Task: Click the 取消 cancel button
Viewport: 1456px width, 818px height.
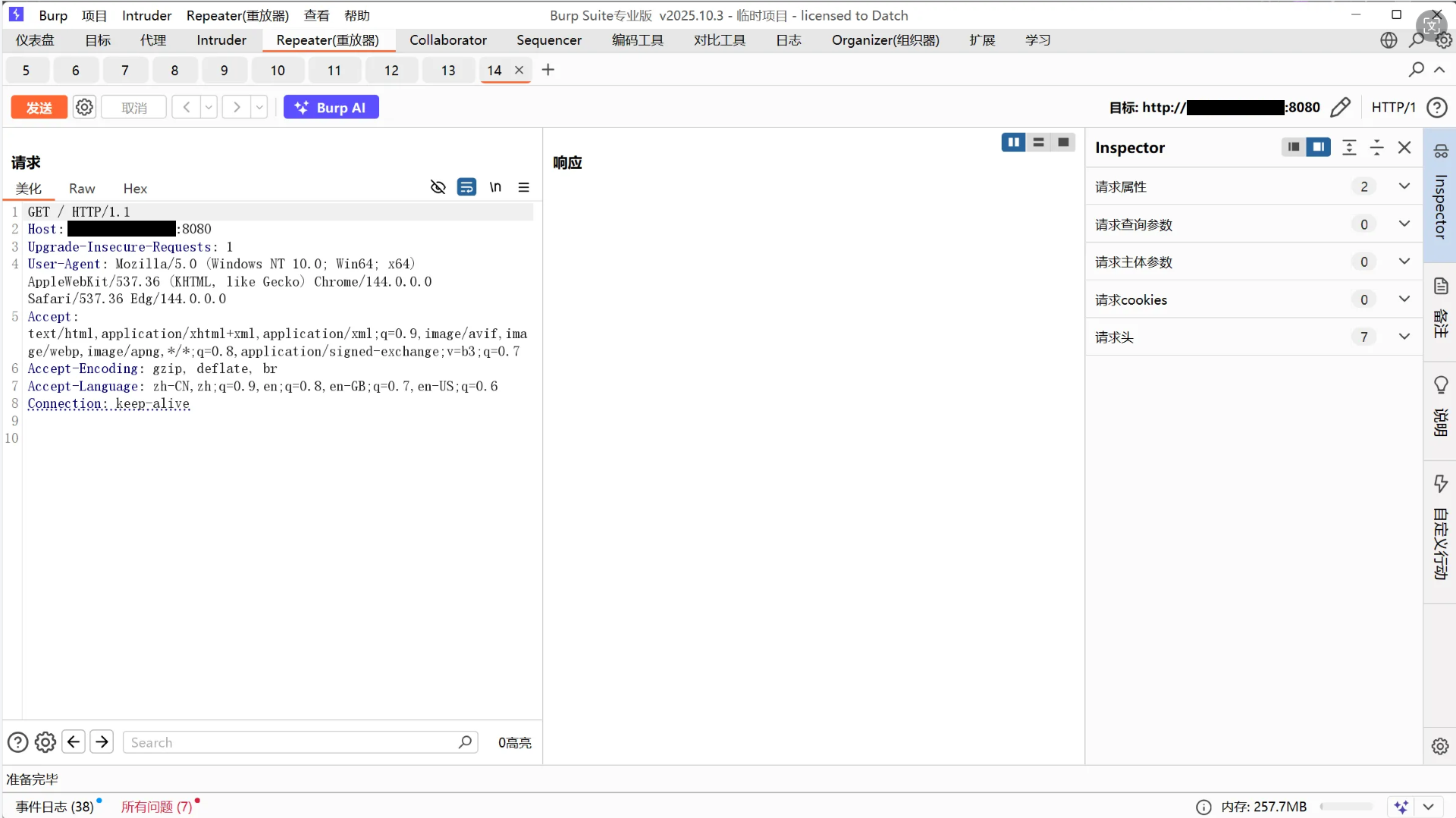Action: (134, 108)
